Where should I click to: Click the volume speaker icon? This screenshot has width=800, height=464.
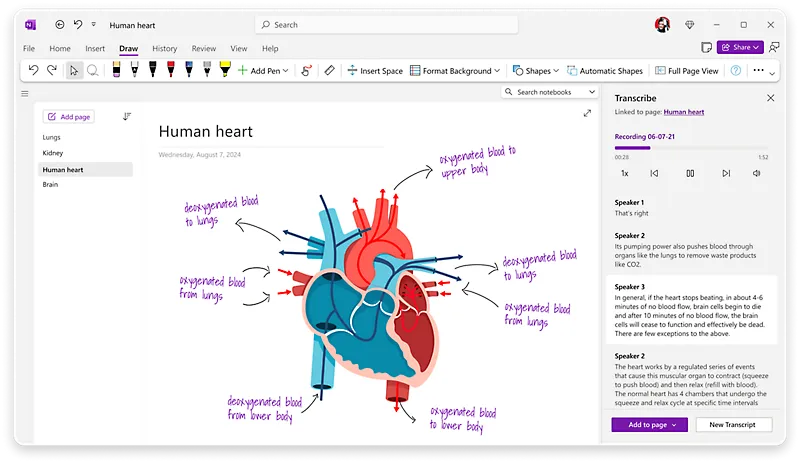click(756, 174)
